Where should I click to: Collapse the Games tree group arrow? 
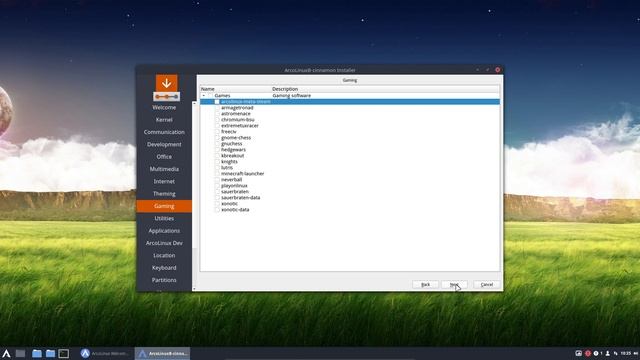click(204, 96)
